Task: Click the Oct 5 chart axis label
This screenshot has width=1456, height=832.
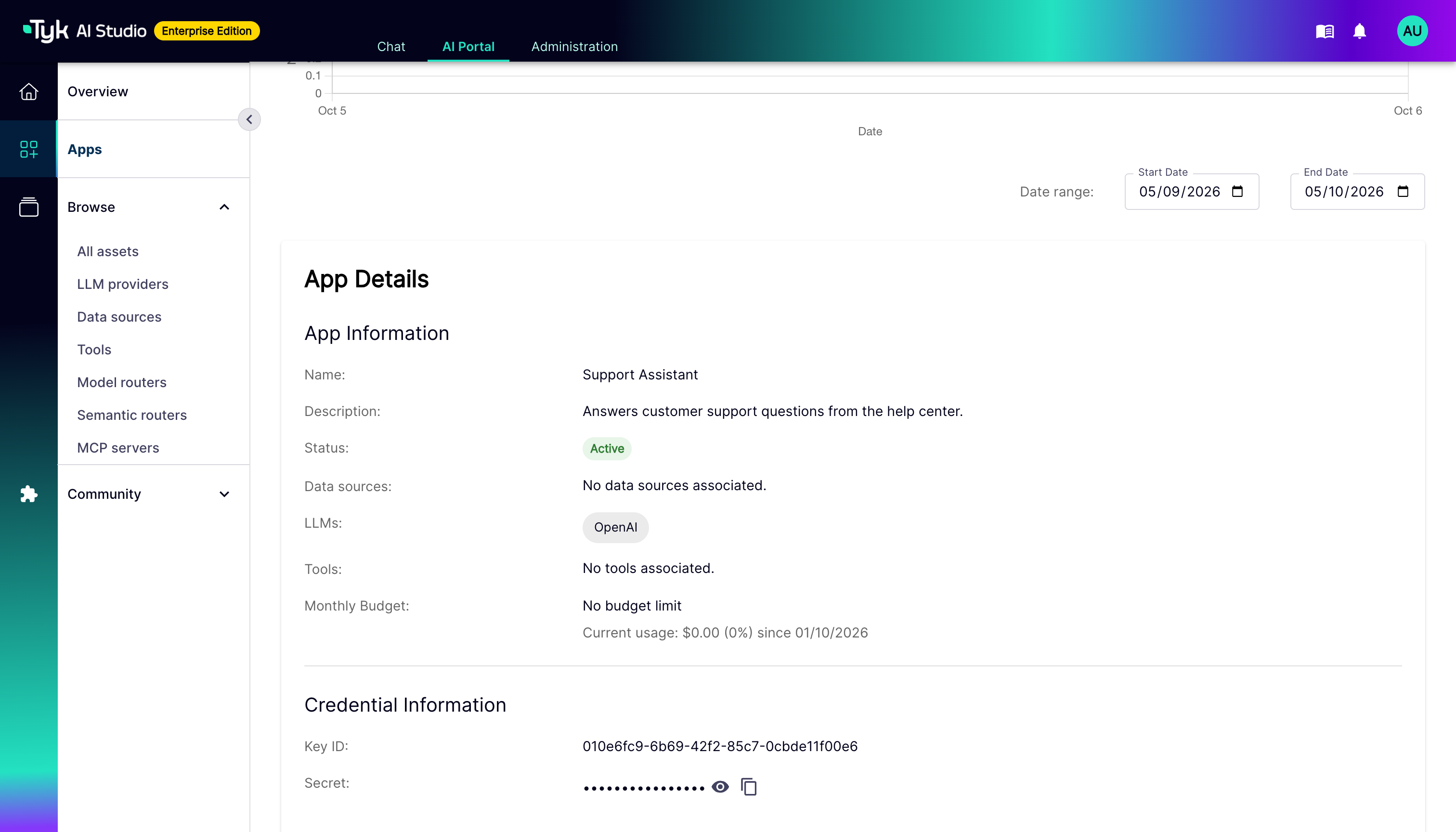Action: 332,111
